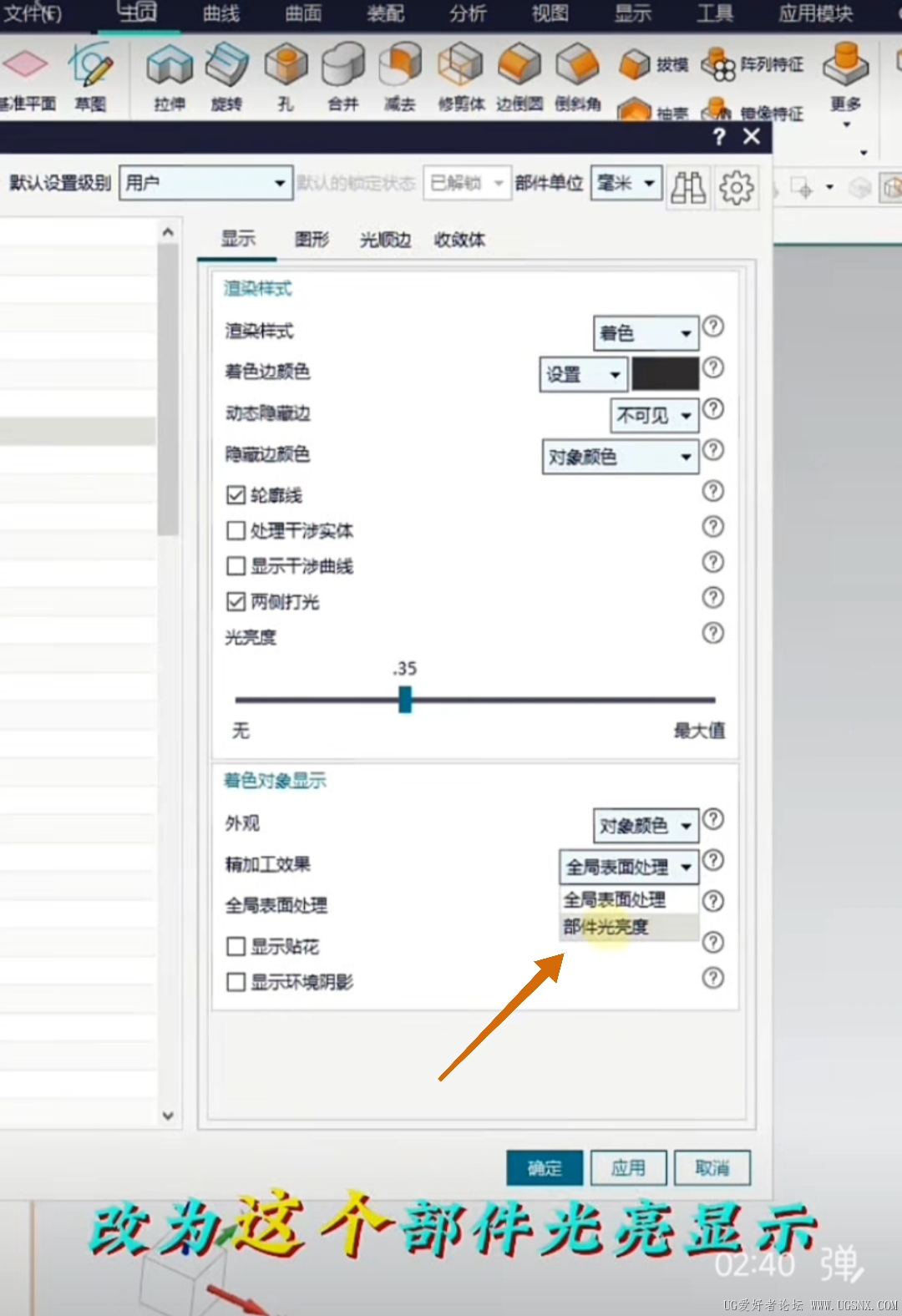Select the Draft (拔模) tool

[x=654, y=64]
